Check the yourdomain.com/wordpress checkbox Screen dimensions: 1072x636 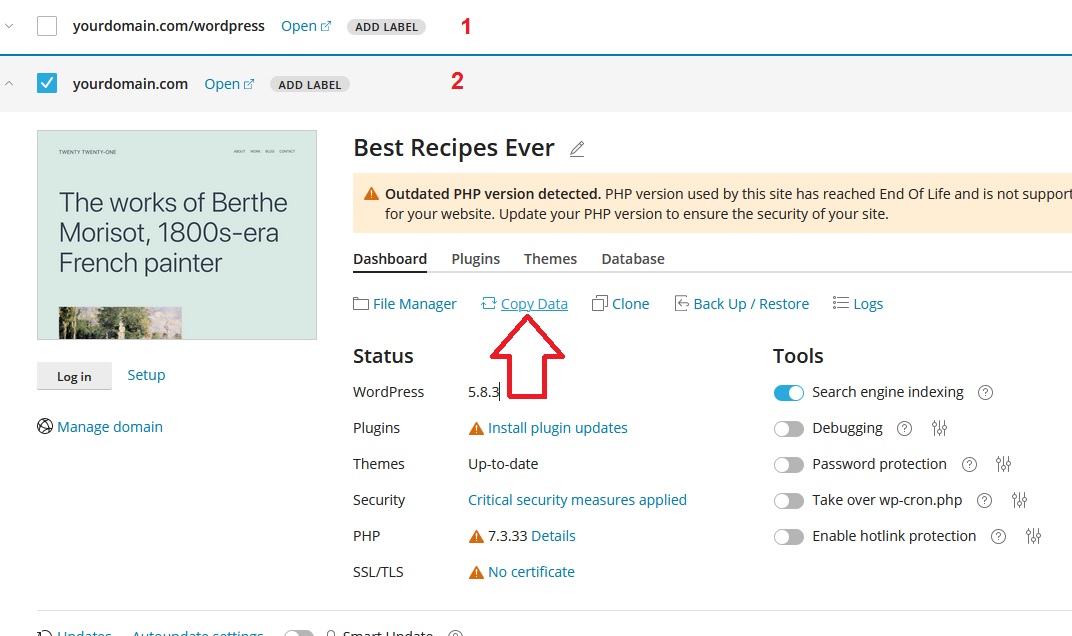coord(47,26)
